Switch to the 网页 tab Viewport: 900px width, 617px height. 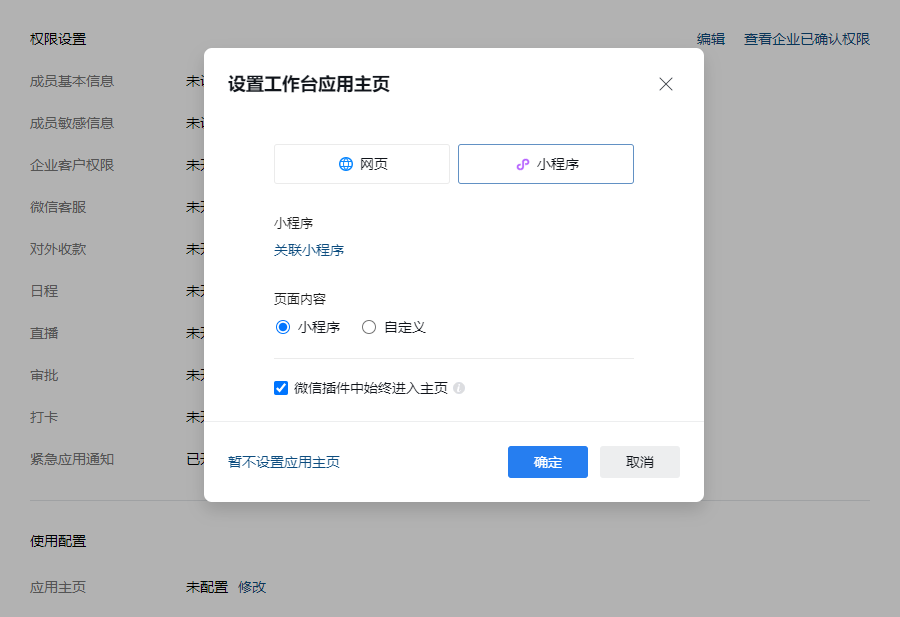pos(361,163)
